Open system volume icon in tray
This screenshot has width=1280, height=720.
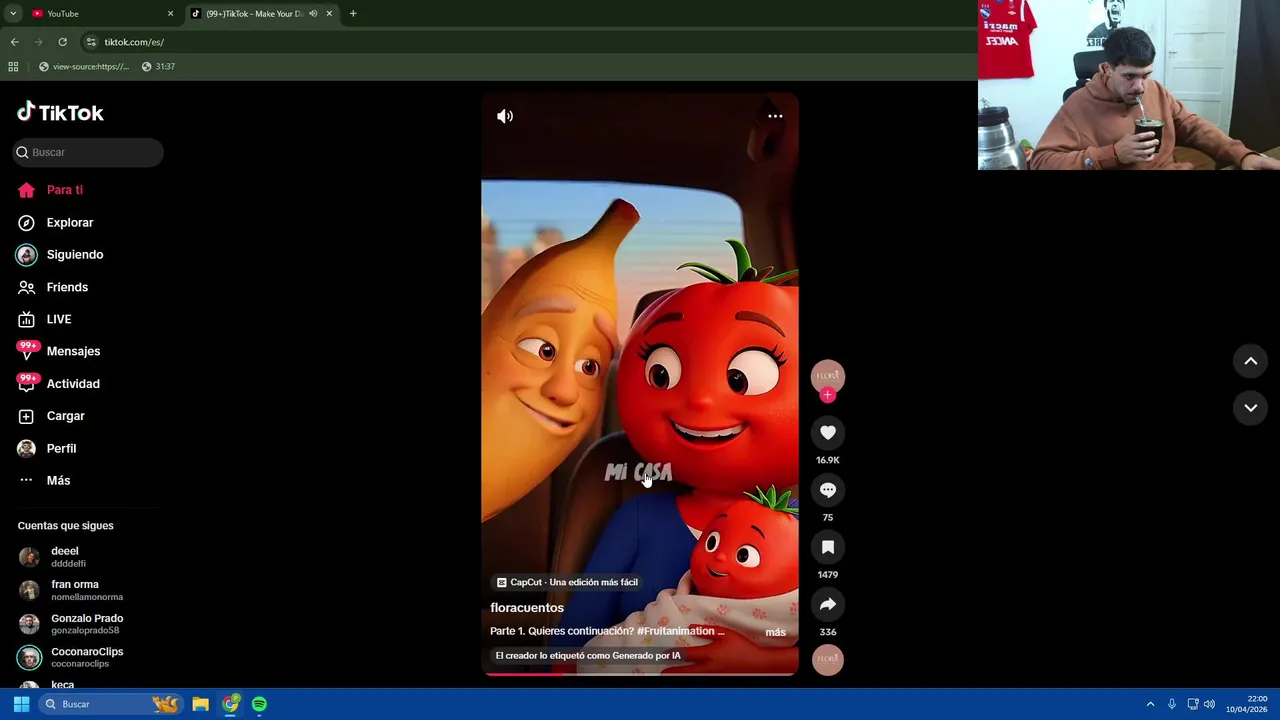point(1210,704)
